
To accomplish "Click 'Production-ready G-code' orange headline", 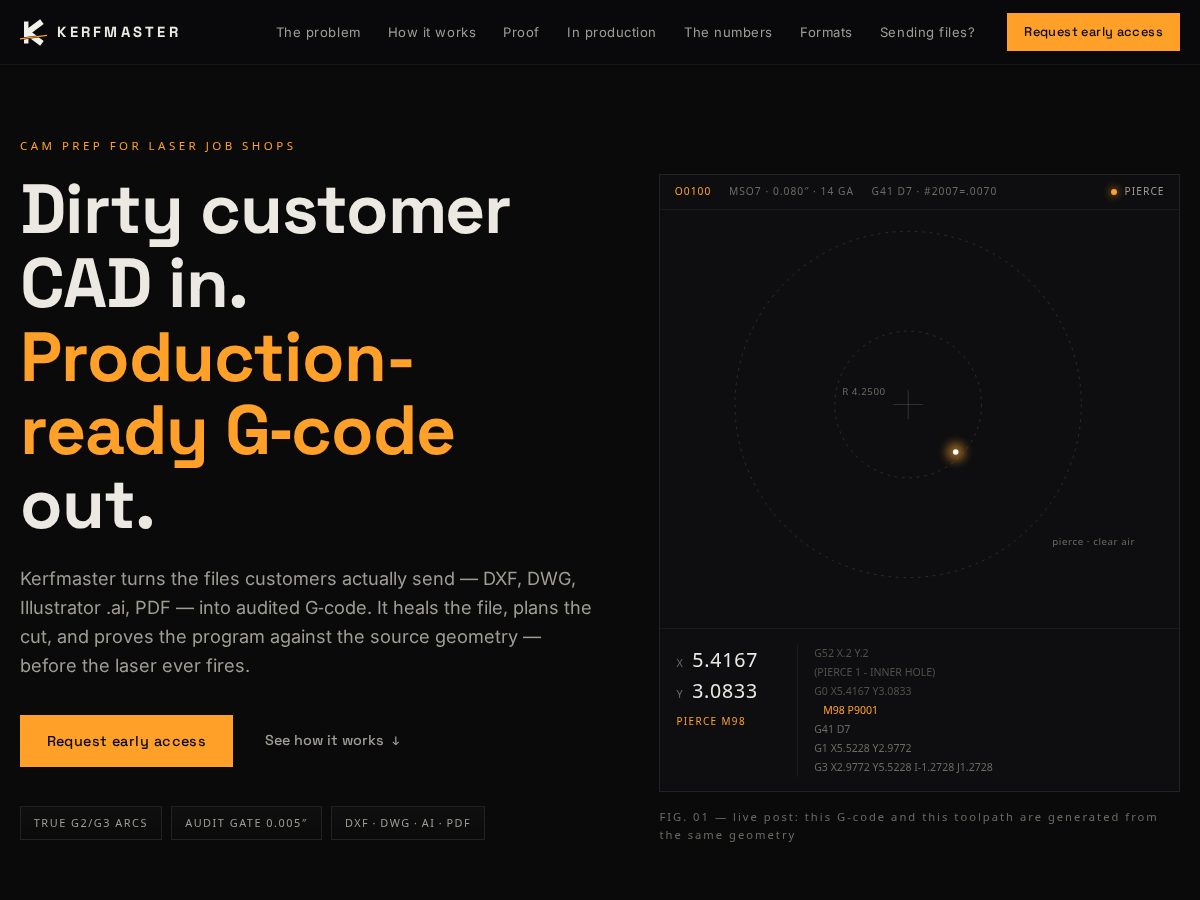I will tap(238, 395).
